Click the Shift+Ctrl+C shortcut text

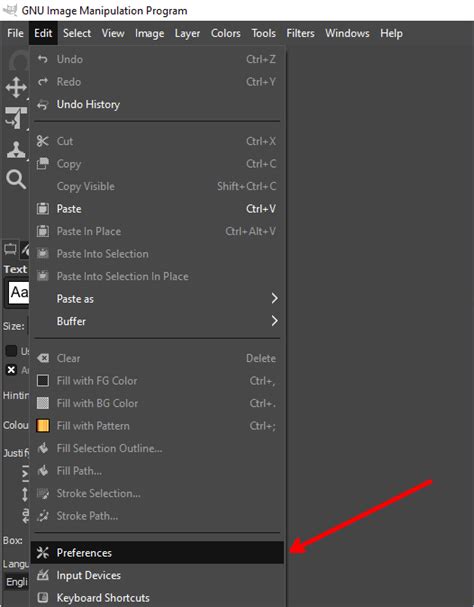[x=247, y=186]
